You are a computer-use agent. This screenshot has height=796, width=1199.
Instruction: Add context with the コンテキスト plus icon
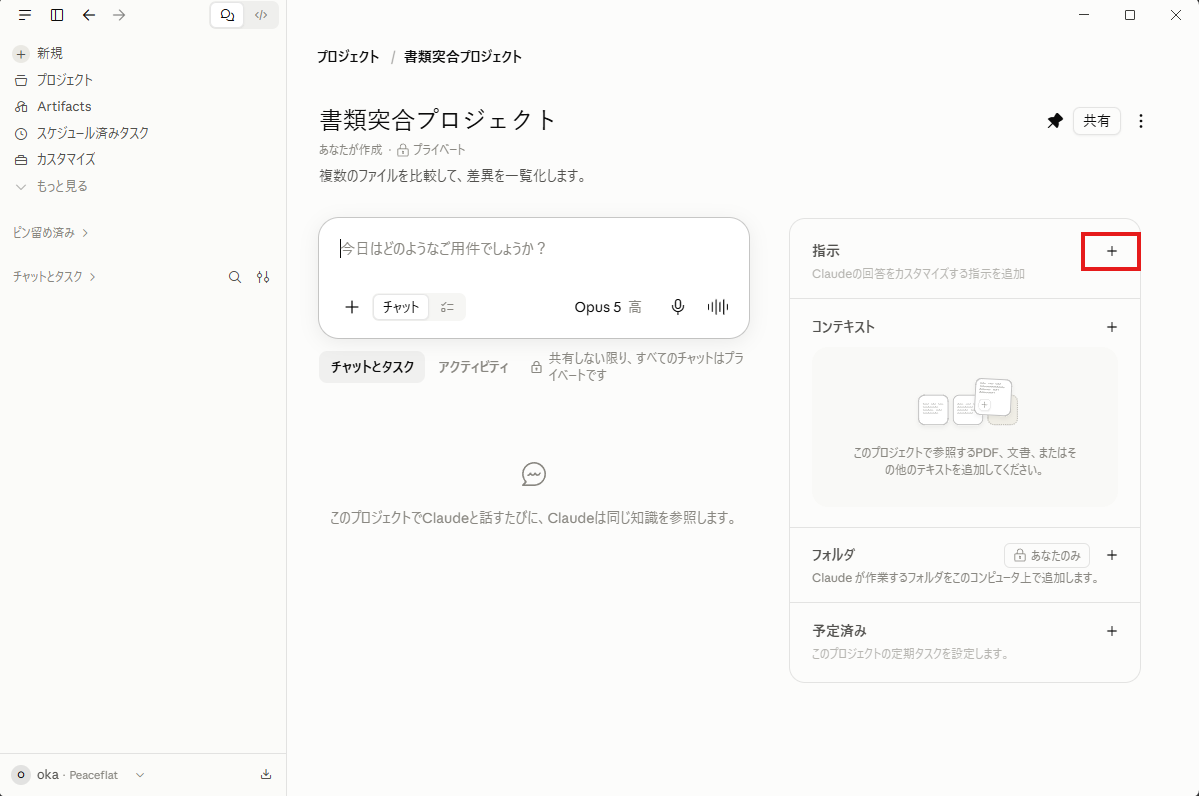pos(1112,327)
